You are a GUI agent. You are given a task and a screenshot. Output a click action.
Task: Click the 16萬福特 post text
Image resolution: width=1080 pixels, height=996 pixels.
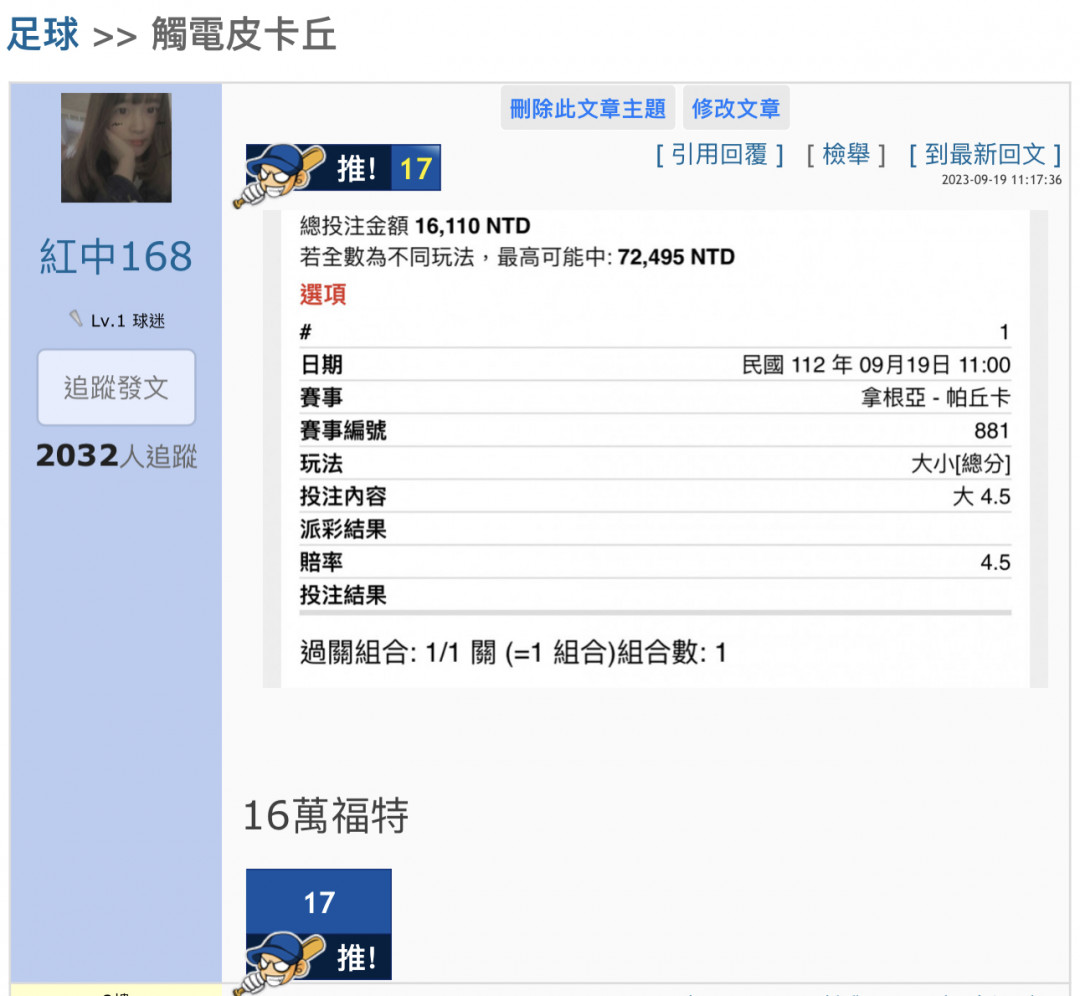tap(326, 816)
